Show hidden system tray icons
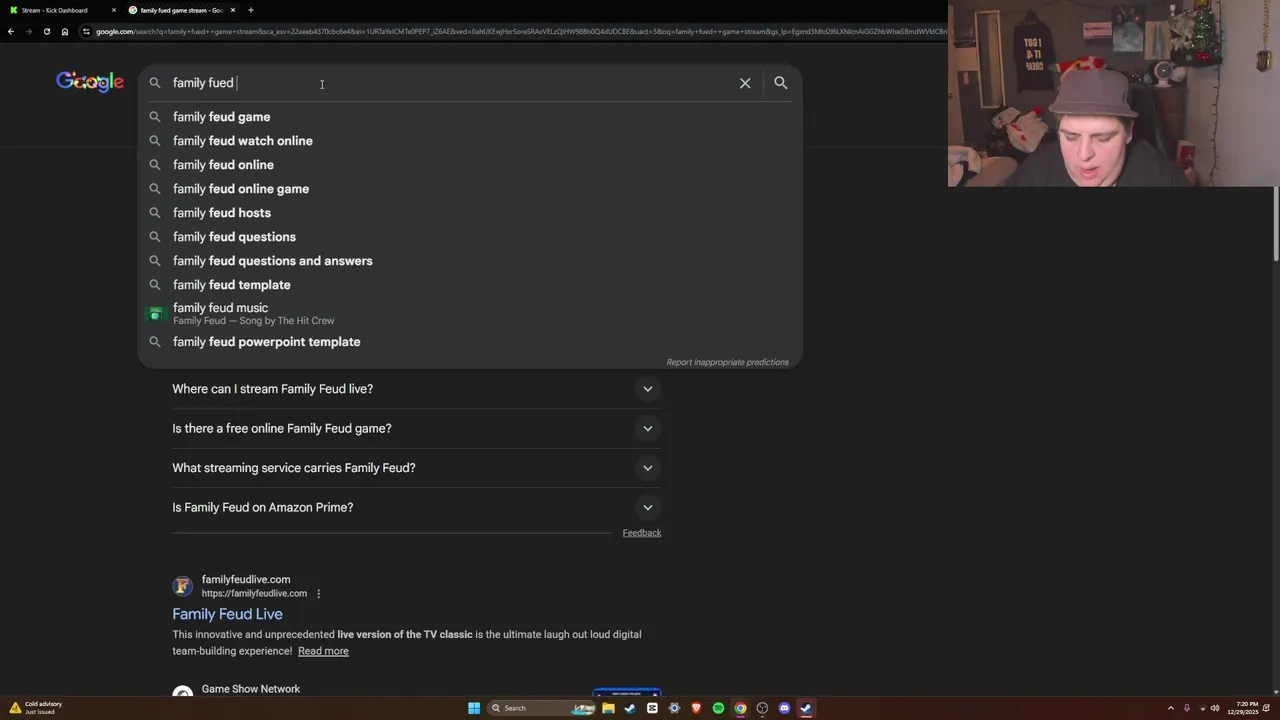 [1171, 708]
